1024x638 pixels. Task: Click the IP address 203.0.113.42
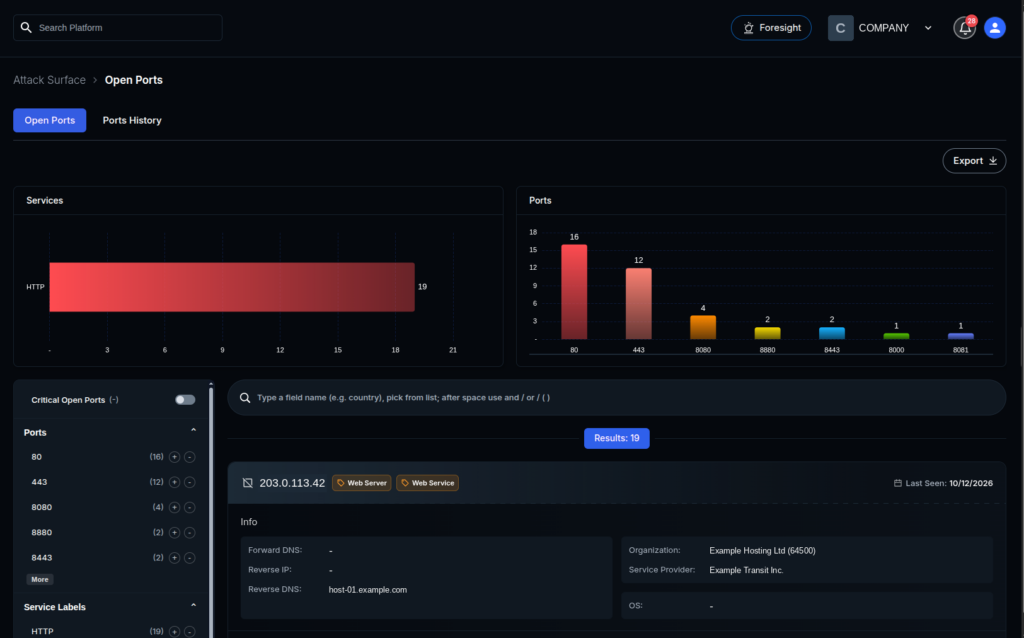click(x=292, y=483)
